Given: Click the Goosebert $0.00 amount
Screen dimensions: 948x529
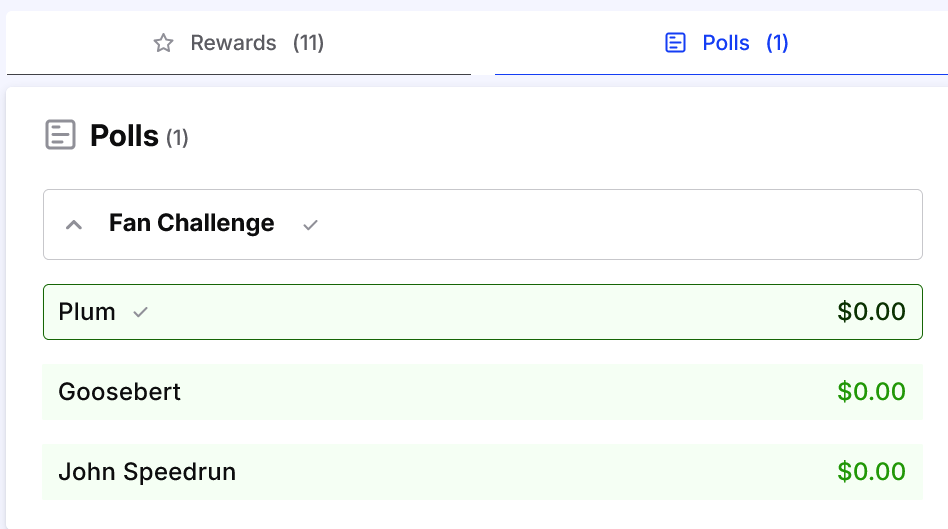Looking at the screenshot, I should (x=871, y=392).
